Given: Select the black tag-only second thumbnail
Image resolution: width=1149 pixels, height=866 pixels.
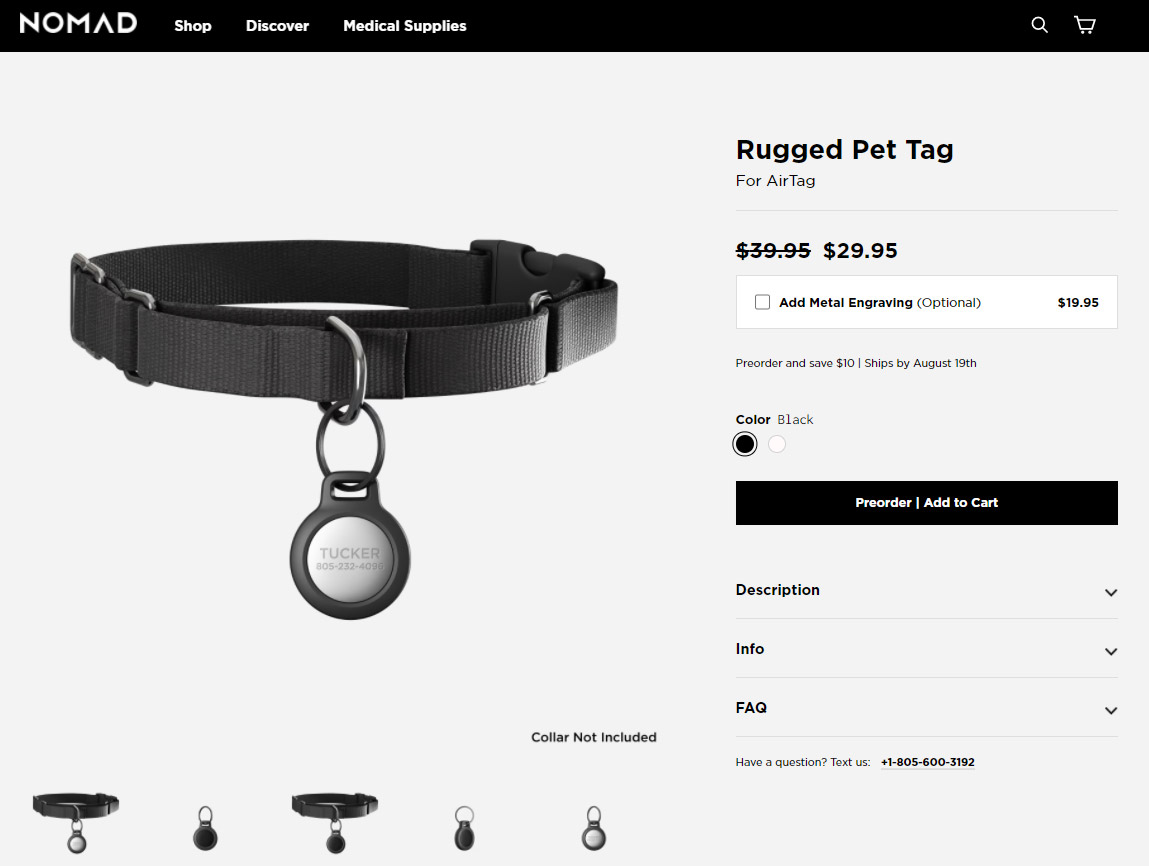Looking at the screenshot, I should (205, 828).
